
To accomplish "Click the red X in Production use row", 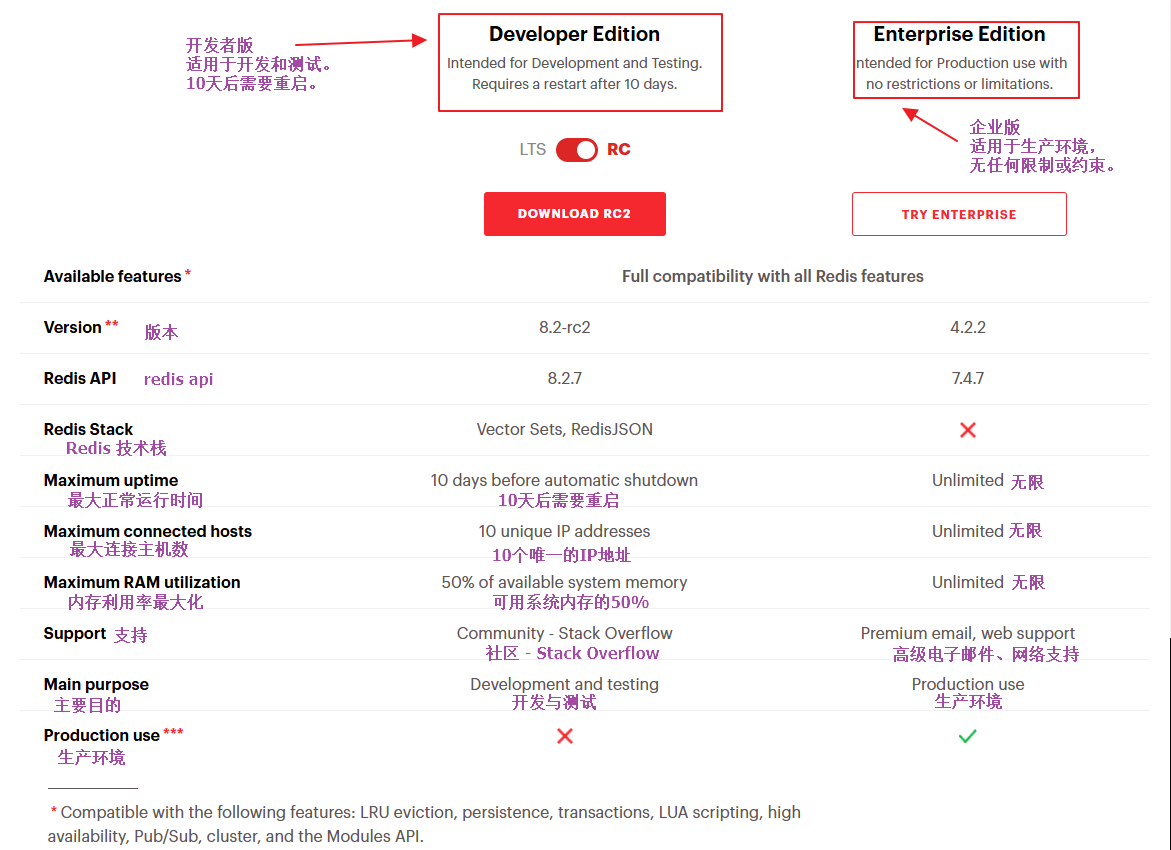I will point(565,736).
